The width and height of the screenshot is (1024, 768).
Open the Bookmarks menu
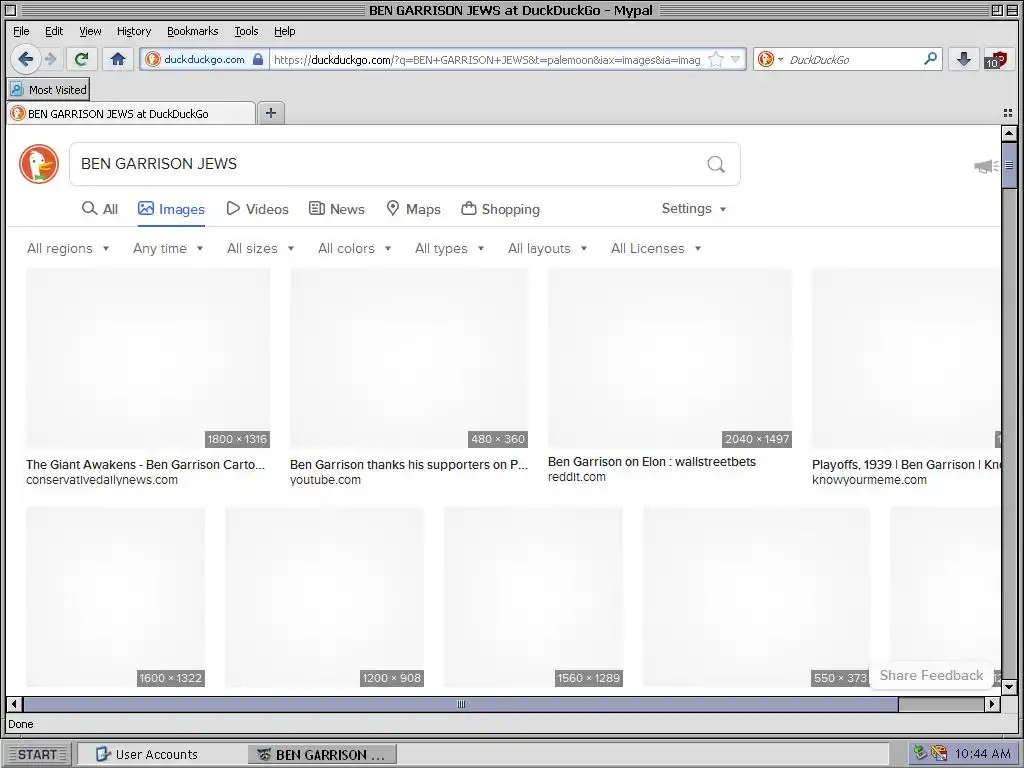[x=193, y=31]
